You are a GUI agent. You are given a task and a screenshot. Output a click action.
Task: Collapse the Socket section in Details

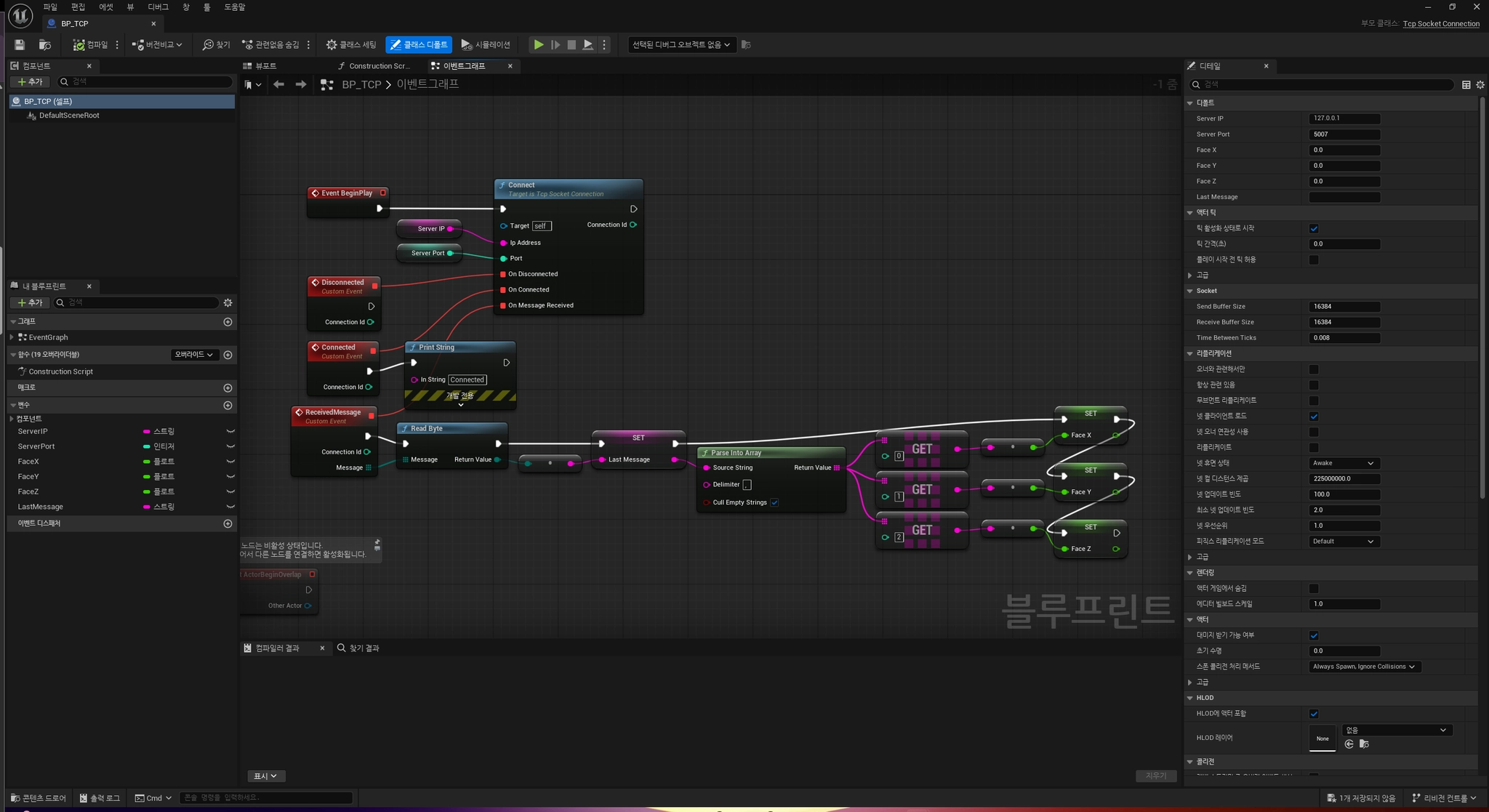click(x=1190, y=291)
